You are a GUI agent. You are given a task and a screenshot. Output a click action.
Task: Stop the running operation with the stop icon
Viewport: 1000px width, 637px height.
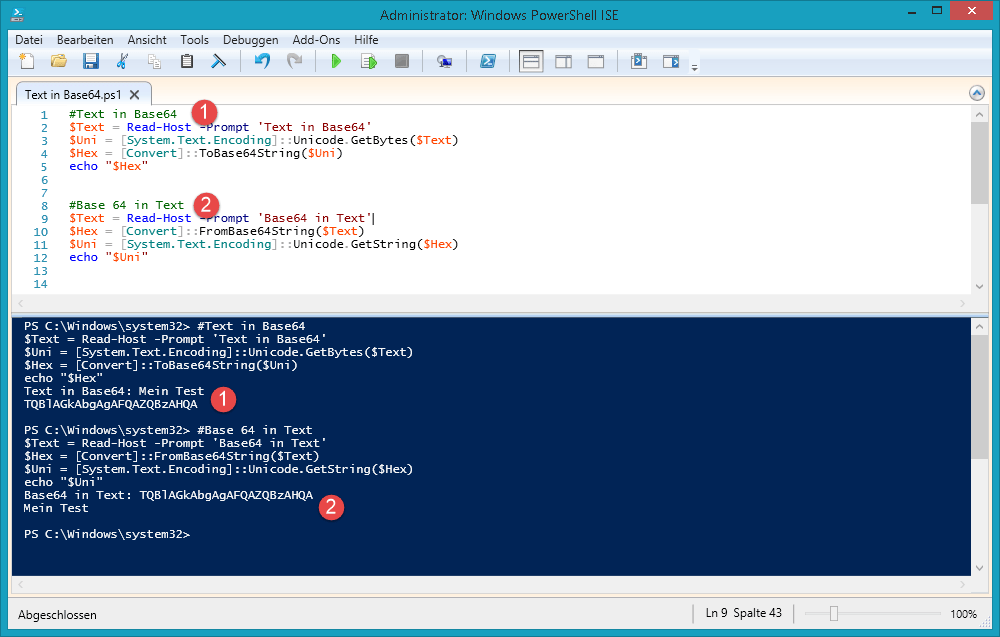pos(401,61)
